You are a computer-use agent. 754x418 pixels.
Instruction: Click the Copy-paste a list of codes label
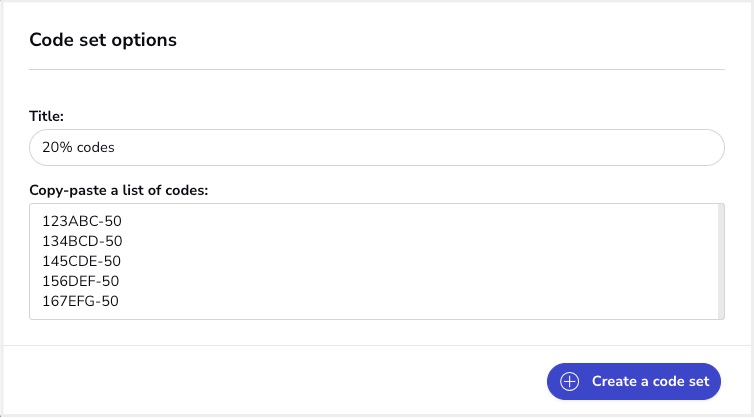(x=119, y=190)
